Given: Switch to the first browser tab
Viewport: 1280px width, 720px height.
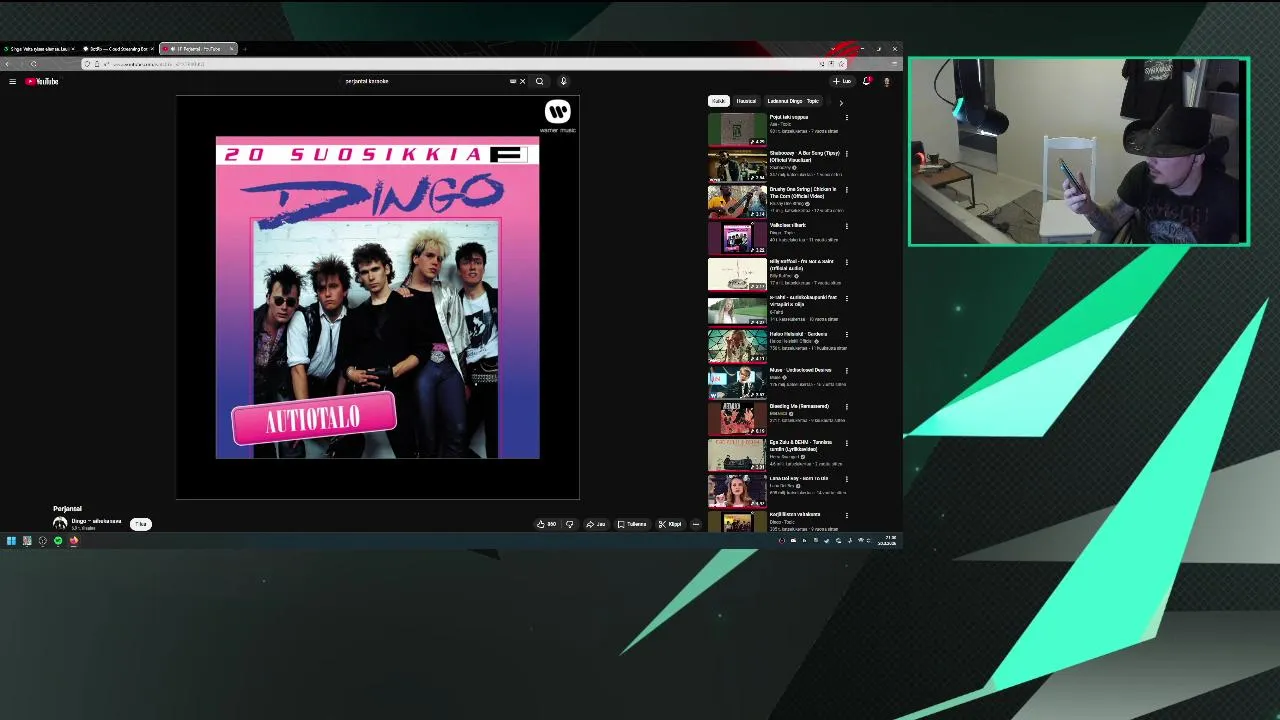Looking at the screenshot, I should tap(38, 49).
